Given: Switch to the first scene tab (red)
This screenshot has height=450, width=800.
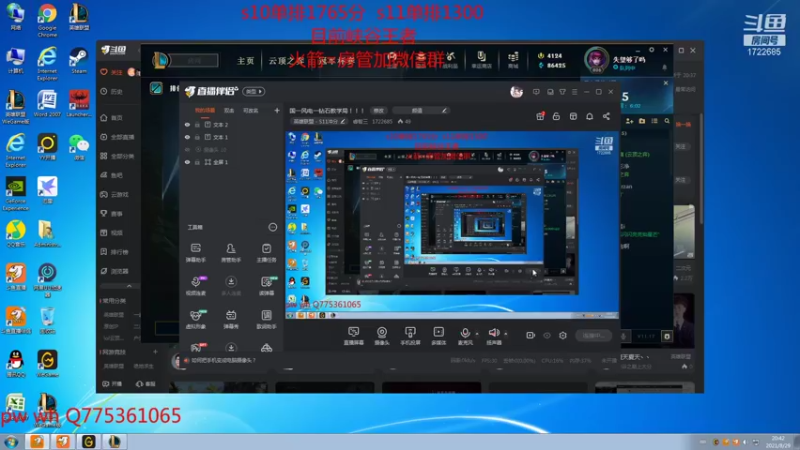Looking at the screenshot, I should pos(205,110).
